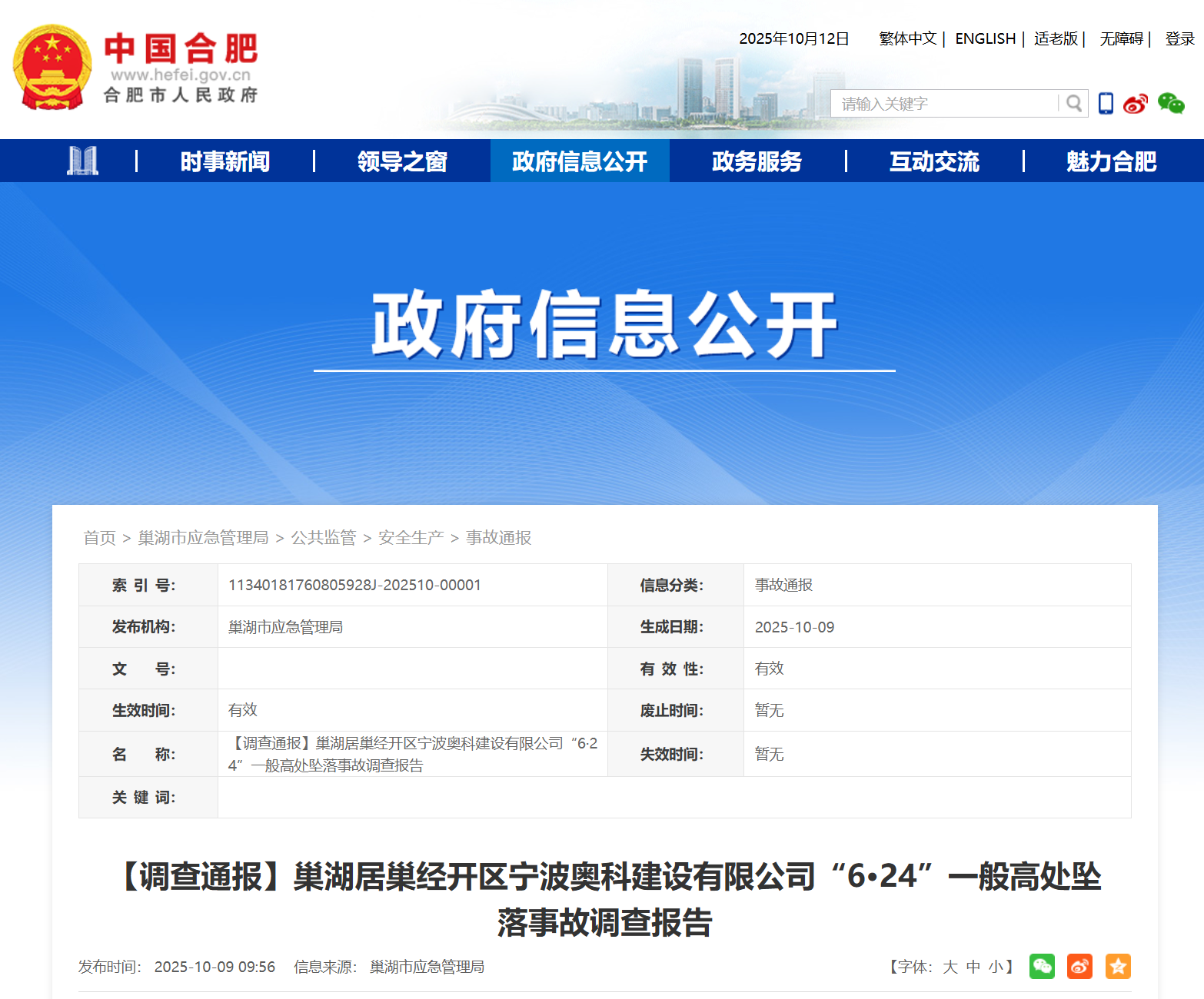
Task: Click the 有效 value in 有效性 row
Action: [770, 669]
